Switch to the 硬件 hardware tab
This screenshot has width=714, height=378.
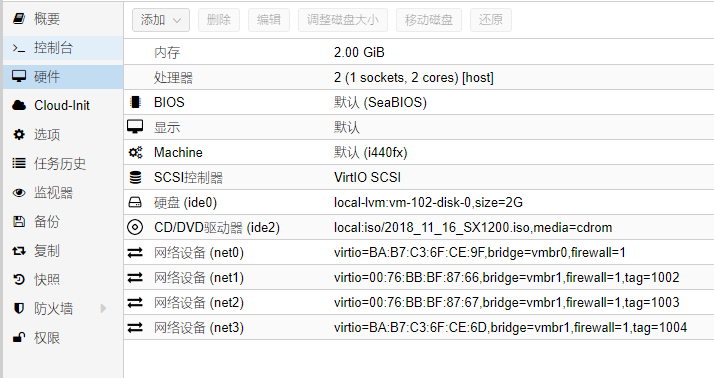pyautogui.click(x=63, y=77)
